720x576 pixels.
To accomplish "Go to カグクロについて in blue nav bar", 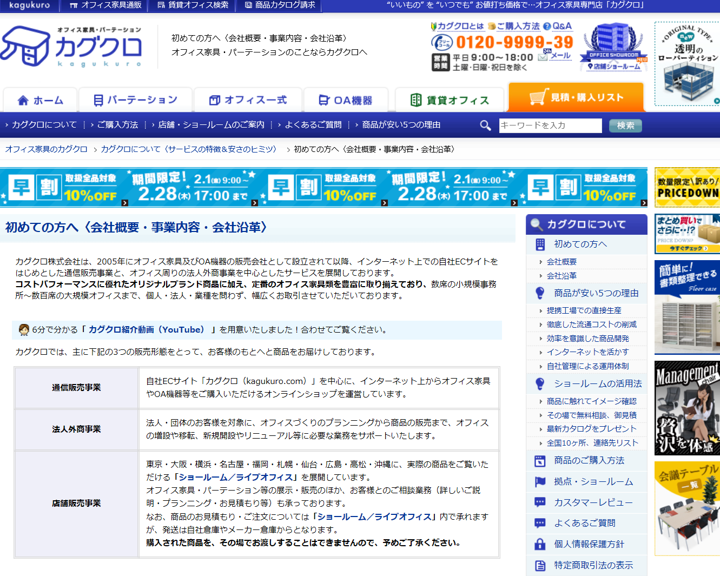I will tap(44, 124).
